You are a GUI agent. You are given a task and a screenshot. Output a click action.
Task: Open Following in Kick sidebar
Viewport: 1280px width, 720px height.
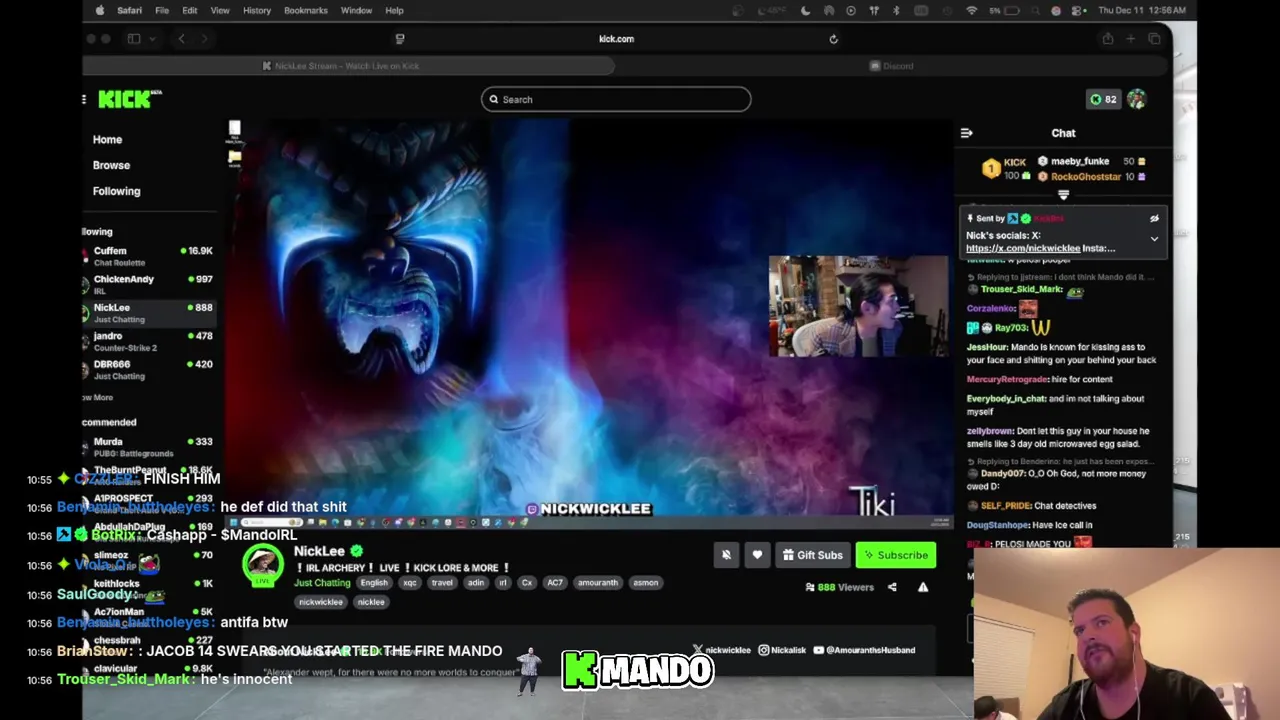tap(116, 191)
